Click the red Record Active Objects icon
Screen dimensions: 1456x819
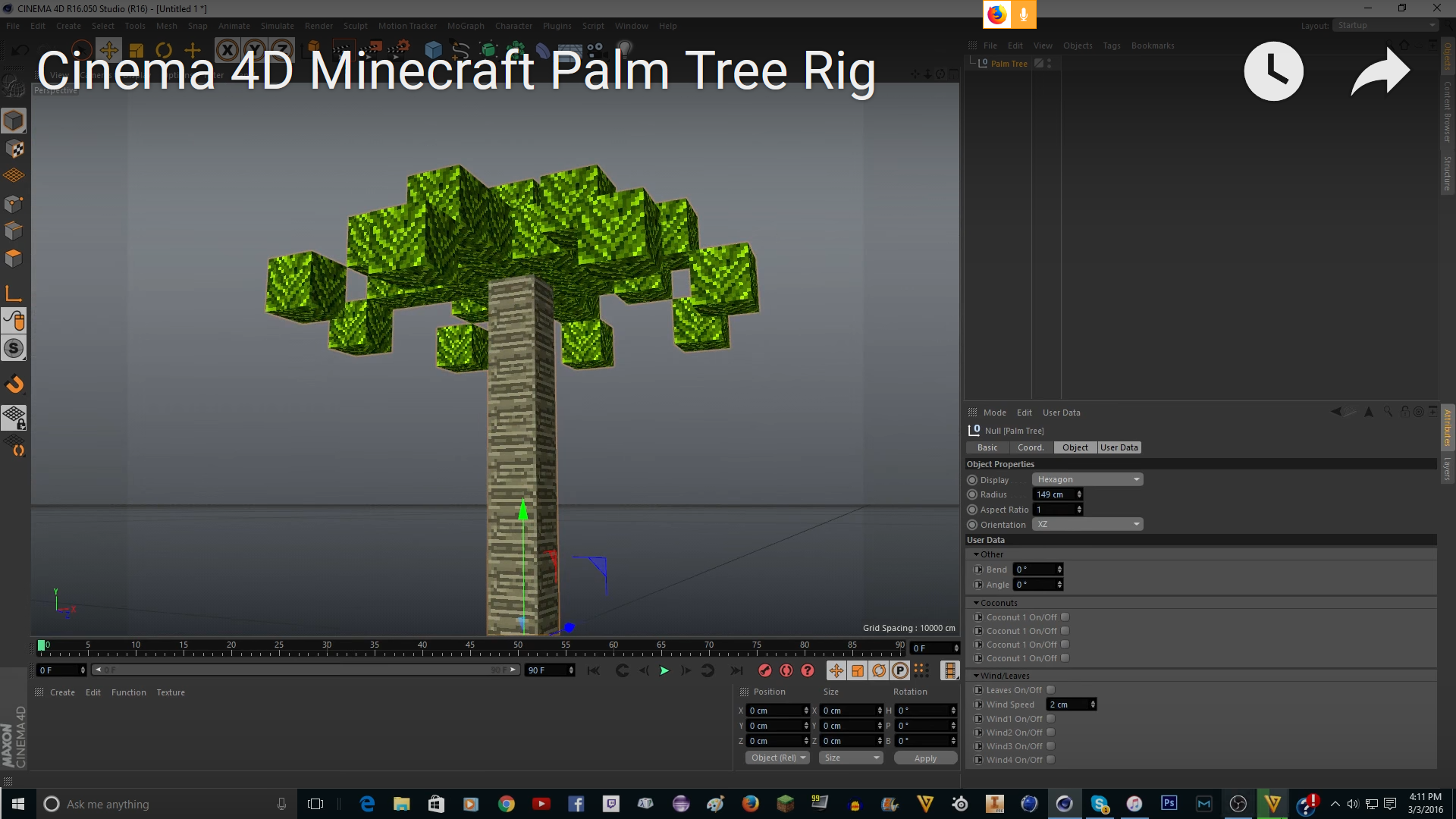765,670
